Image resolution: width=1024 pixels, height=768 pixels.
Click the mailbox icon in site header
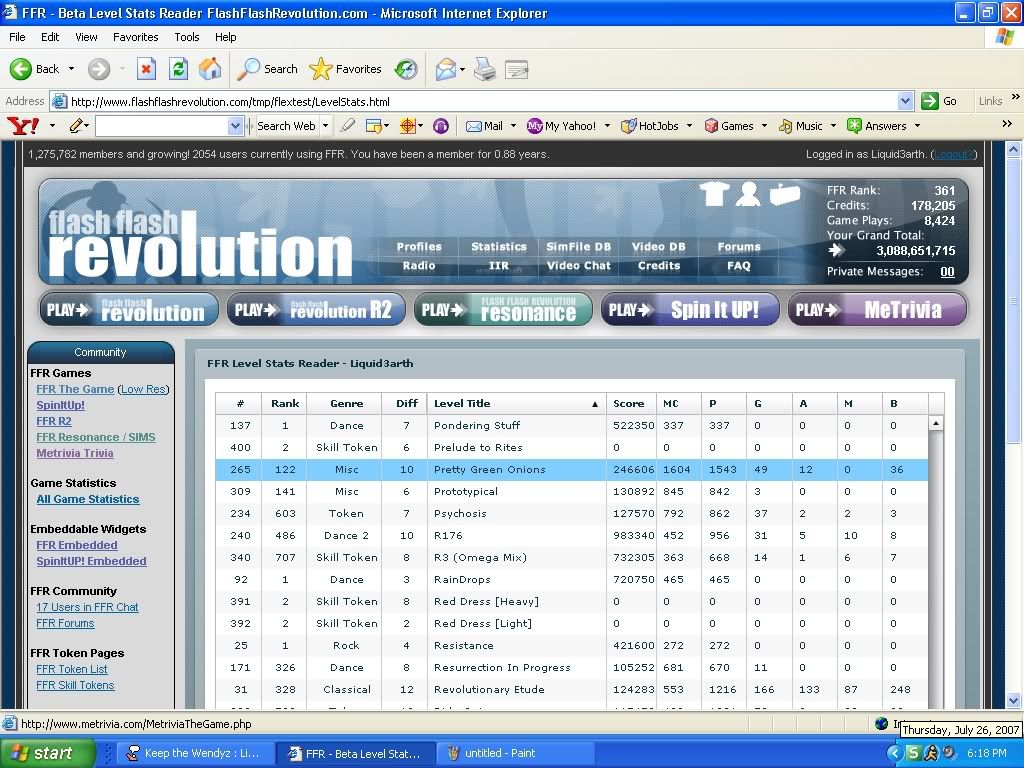tap(784, 193)
